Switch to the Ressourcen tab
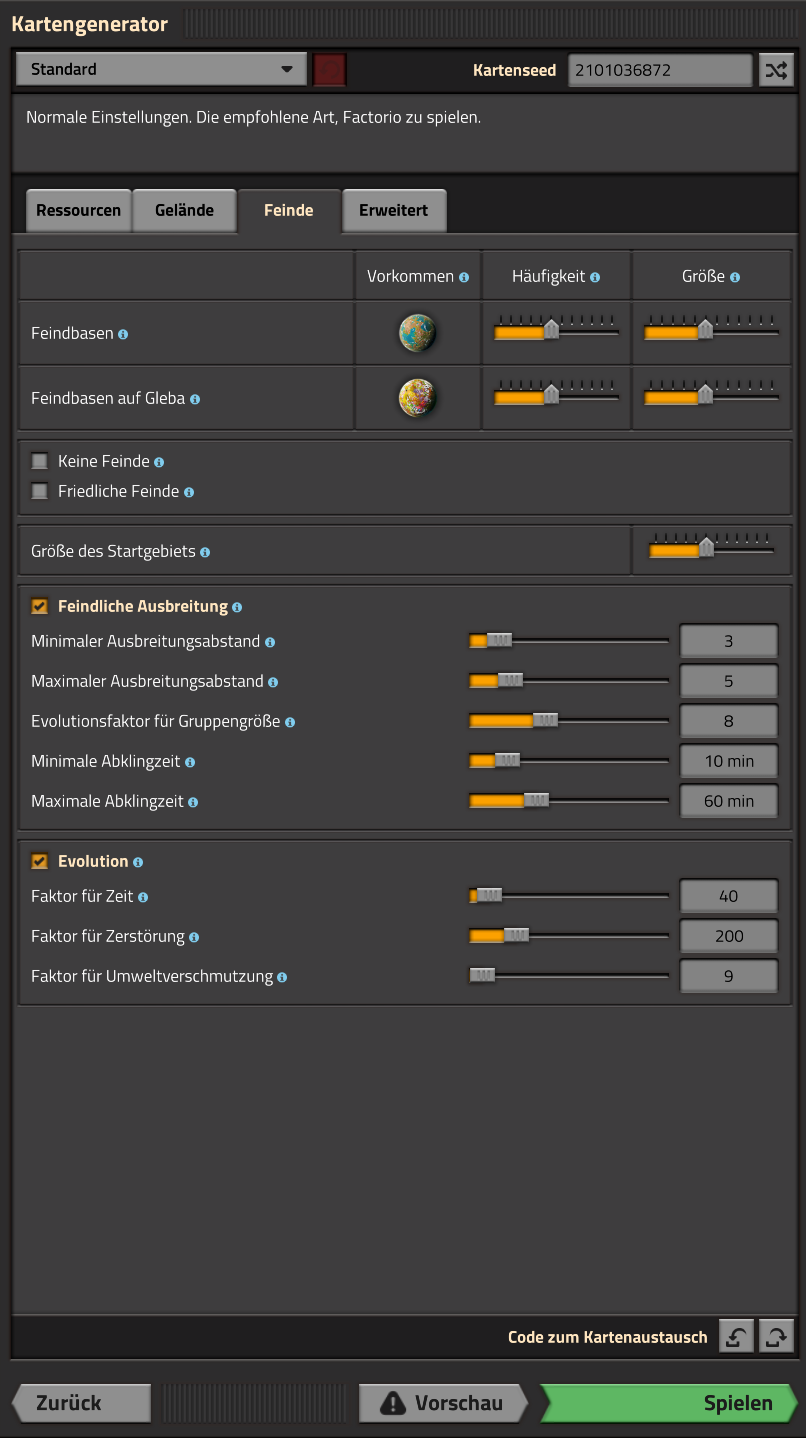This screenshot has width=806, height=1438. click(78, 210)
